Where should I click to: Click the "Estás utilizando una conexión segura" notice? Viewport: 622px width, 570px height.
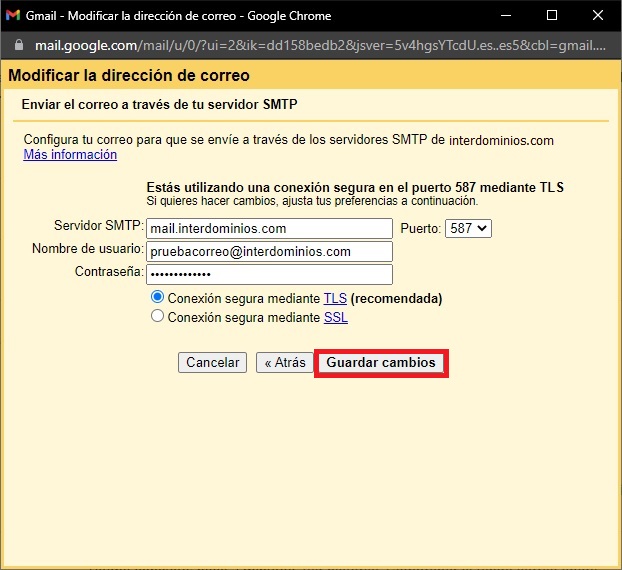(355, 187)
